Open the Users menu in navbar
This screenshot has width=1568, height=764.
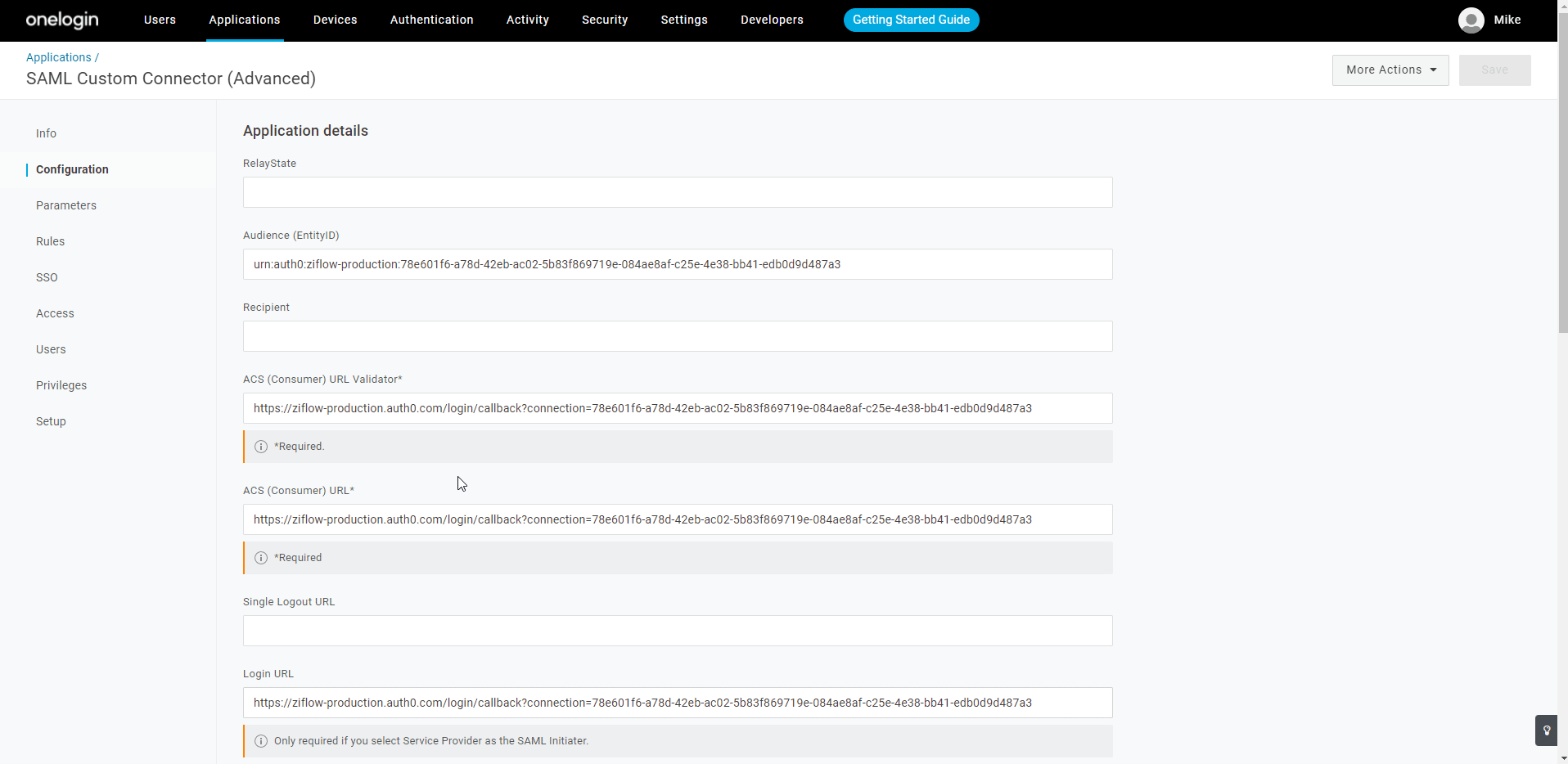160,20
